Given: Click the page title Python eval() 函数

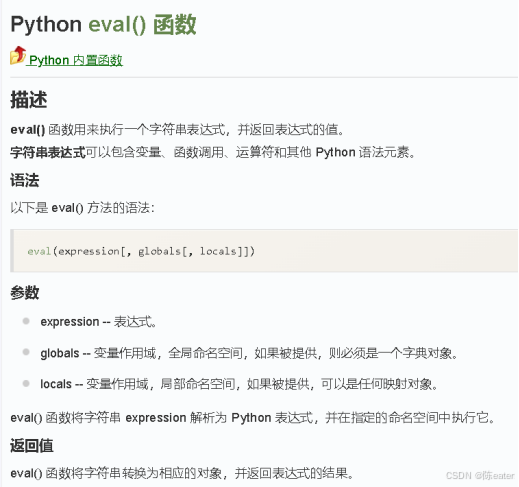Looking at the screenshot, I should [x=103, y=25].
